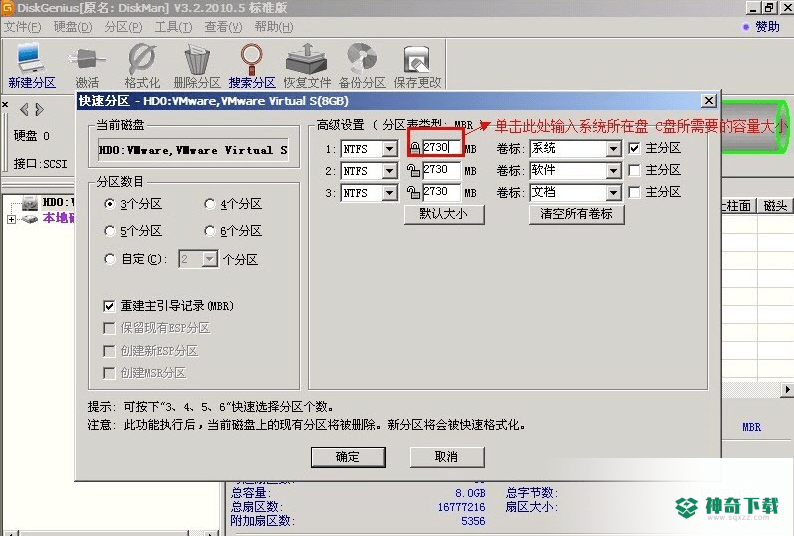Click the 16777216 total sectors value
This screenshot has height=536, width=794.
click(x=461, y=507)
